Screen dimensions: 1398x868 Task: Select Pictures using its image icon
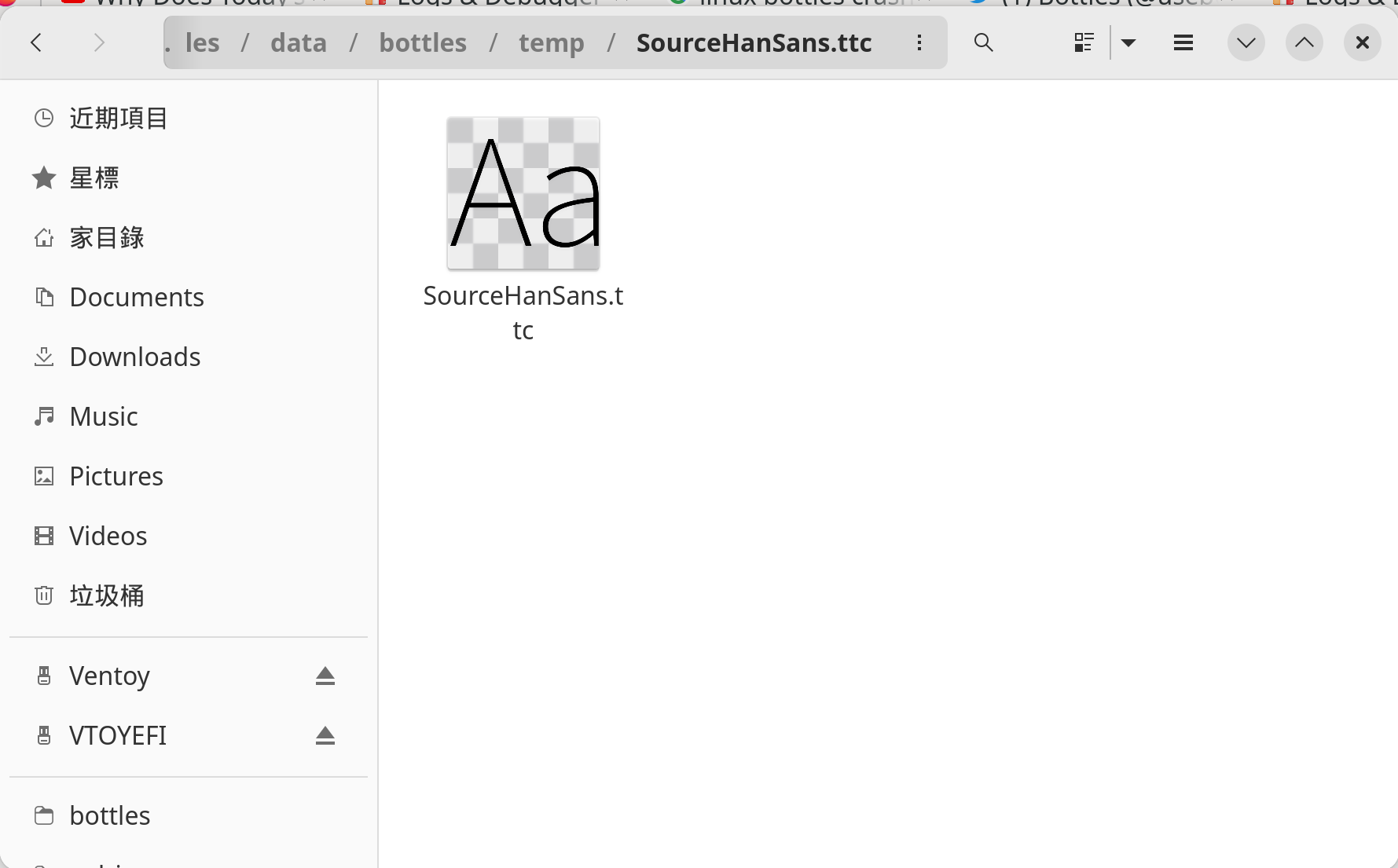click(44, 475)
